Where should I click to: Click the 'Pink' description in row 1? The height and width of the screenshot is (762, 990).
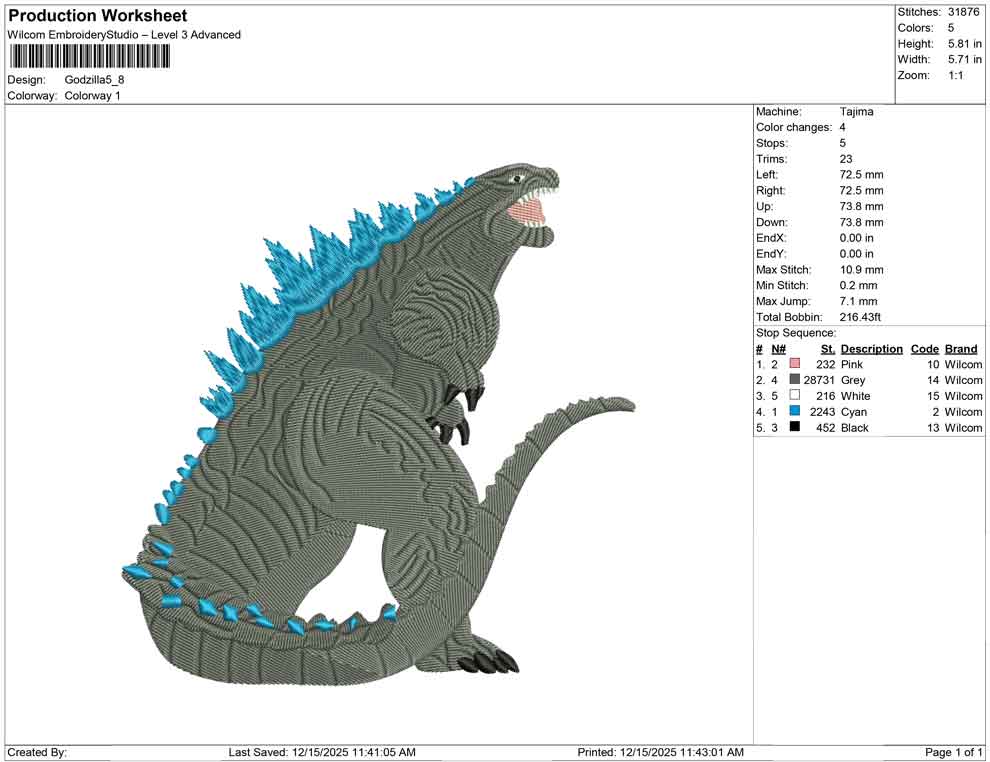coord(852,364)
